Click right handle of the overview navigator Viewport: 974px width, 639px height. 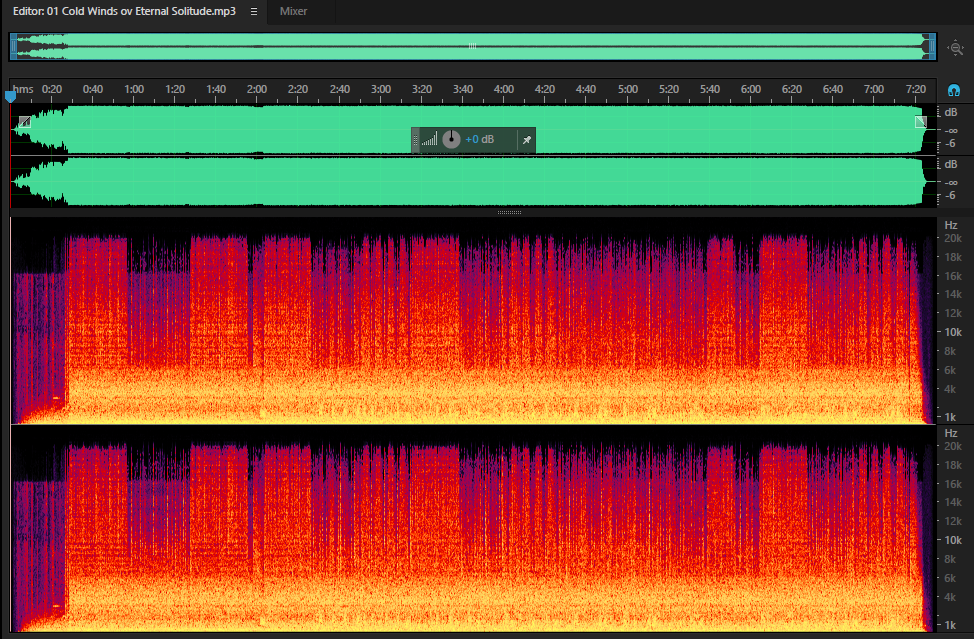pos(932,47)
